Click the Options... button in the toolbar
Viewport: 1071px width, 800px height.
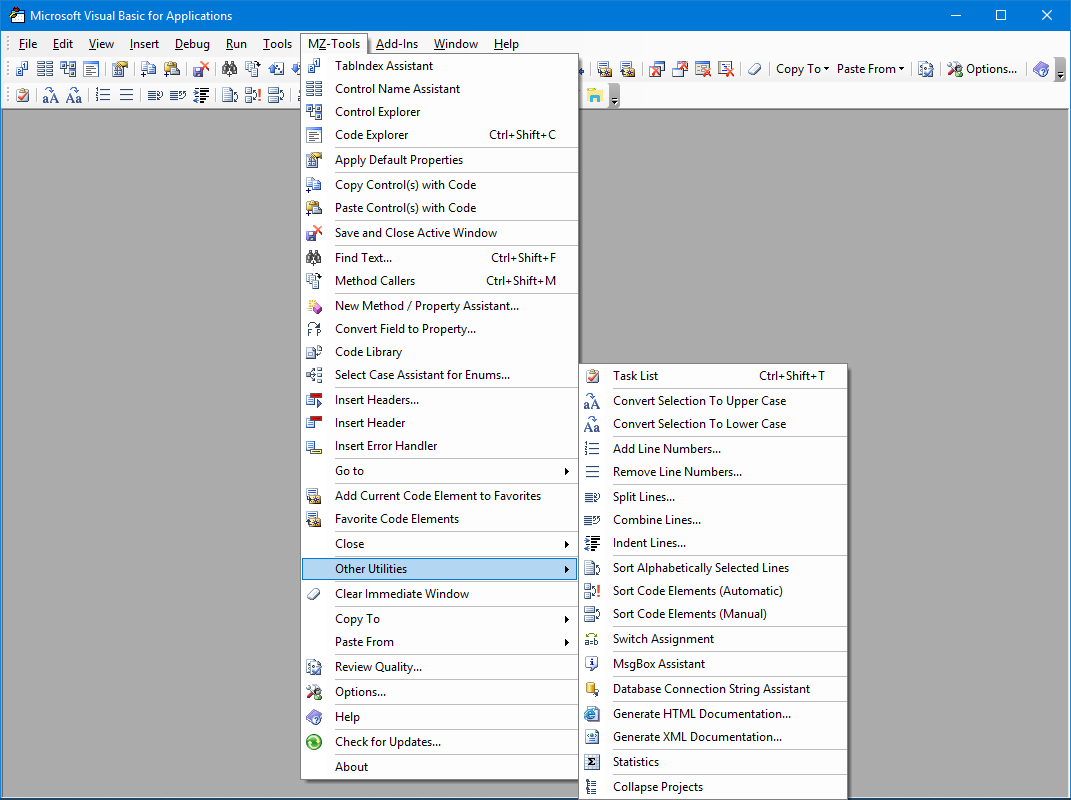(982, 69)
